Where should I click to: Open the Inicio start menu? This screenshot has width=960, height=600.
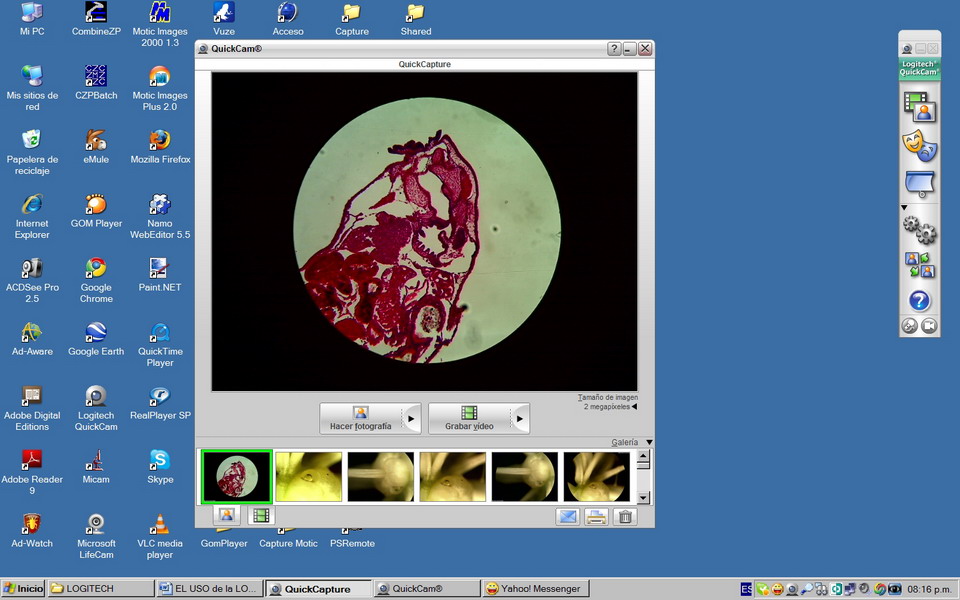(x=23, y=589)
